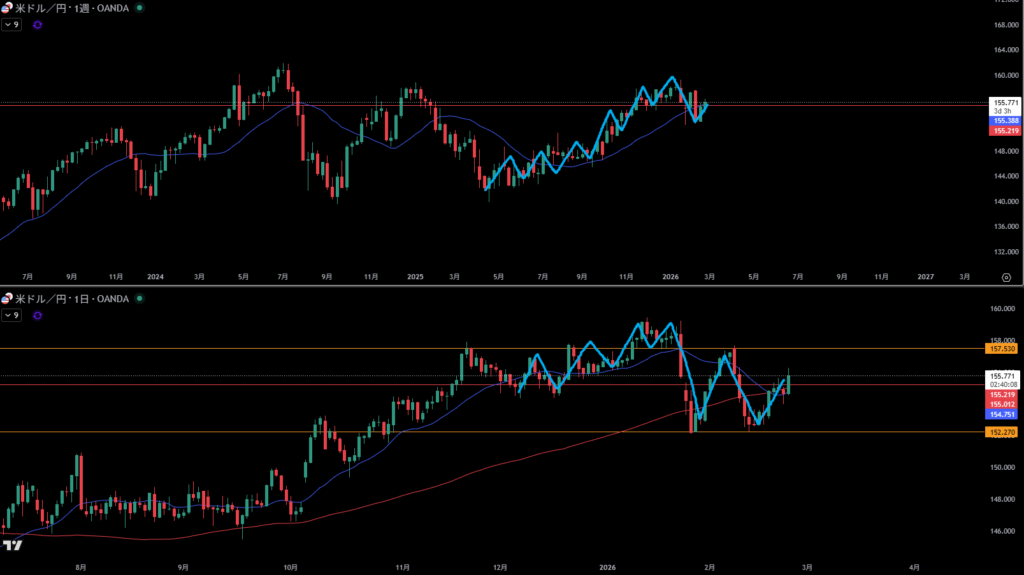Select the orange 152.270 price label
The image size is (1024, 575).
pos(1002,432)
